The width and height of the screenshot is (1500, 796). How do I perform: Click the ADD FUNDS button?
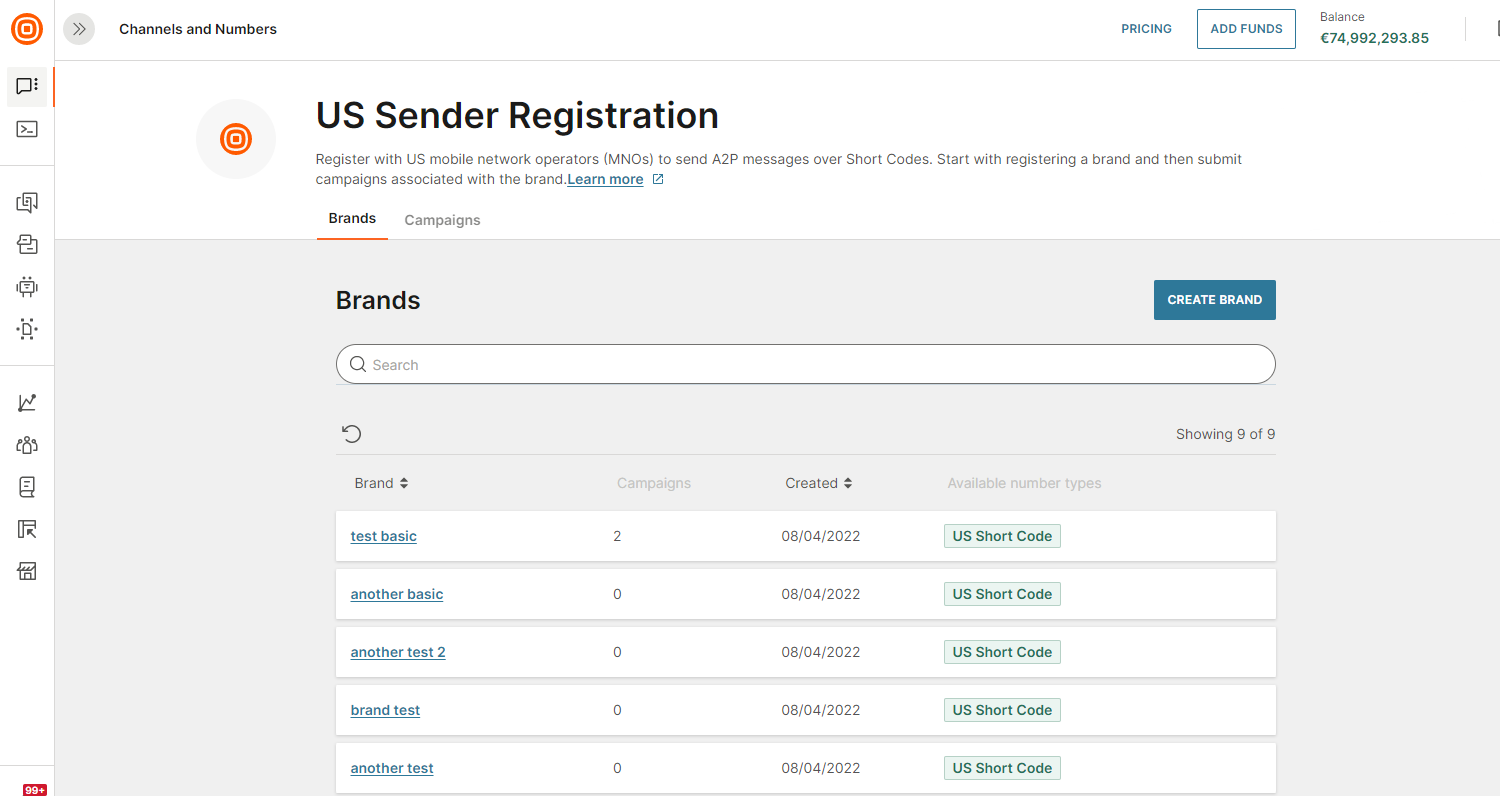click(1245, 29)
